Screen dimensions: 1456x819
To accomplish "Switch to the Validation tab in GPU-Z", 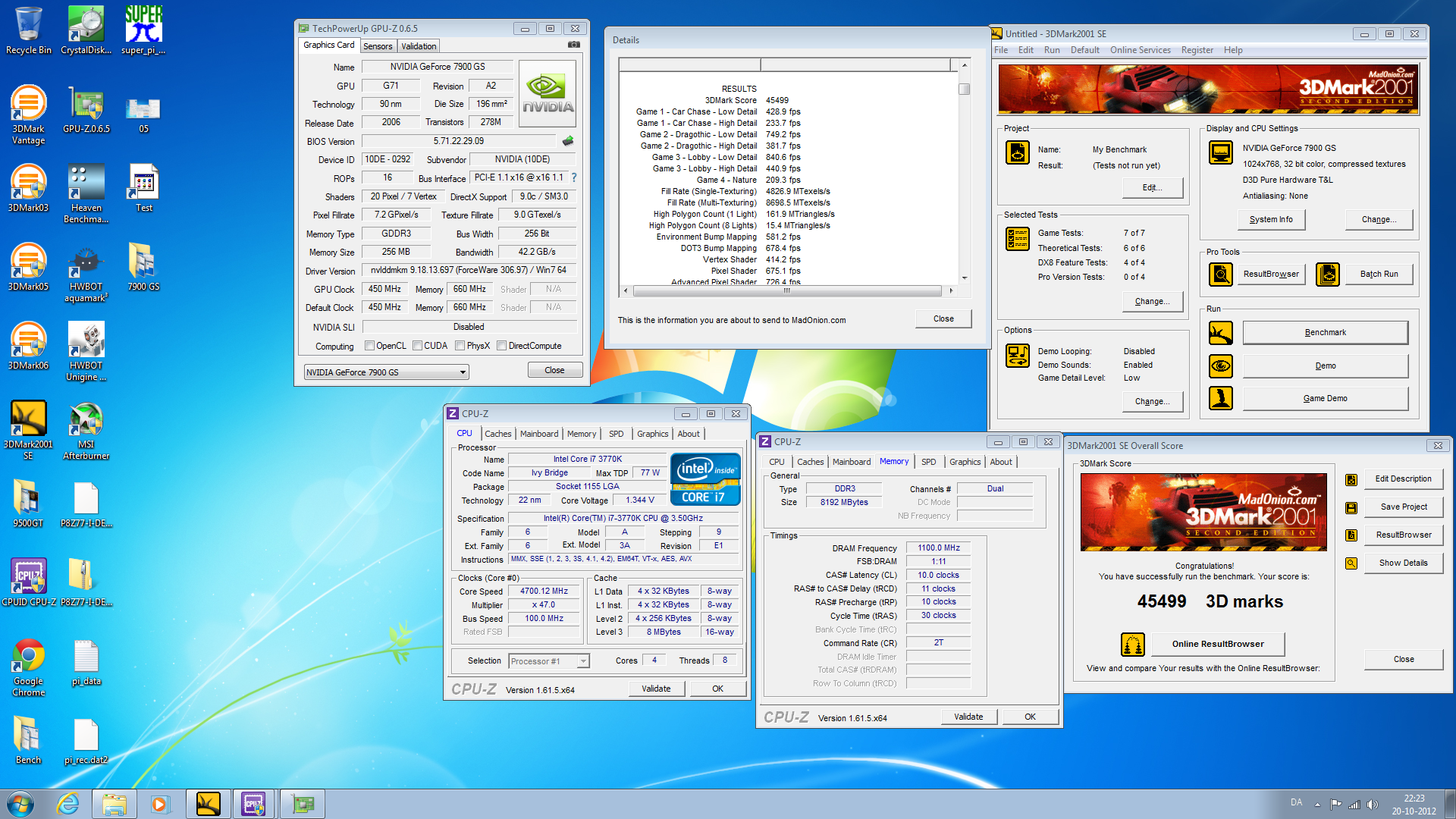I will click(x=419, y=46).
